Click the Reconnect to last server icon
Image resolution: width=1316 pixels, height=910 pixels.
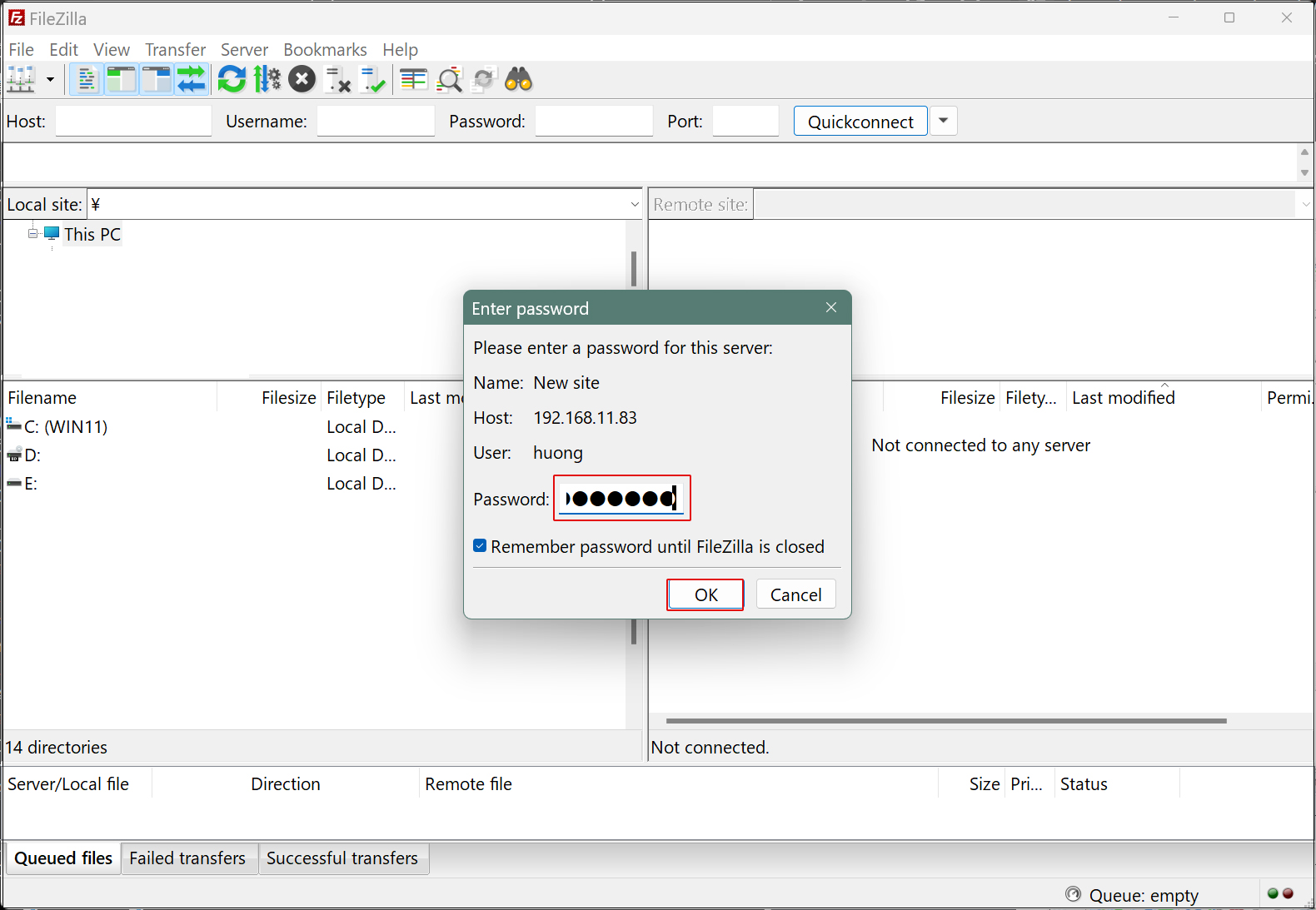tap(372, 80)
